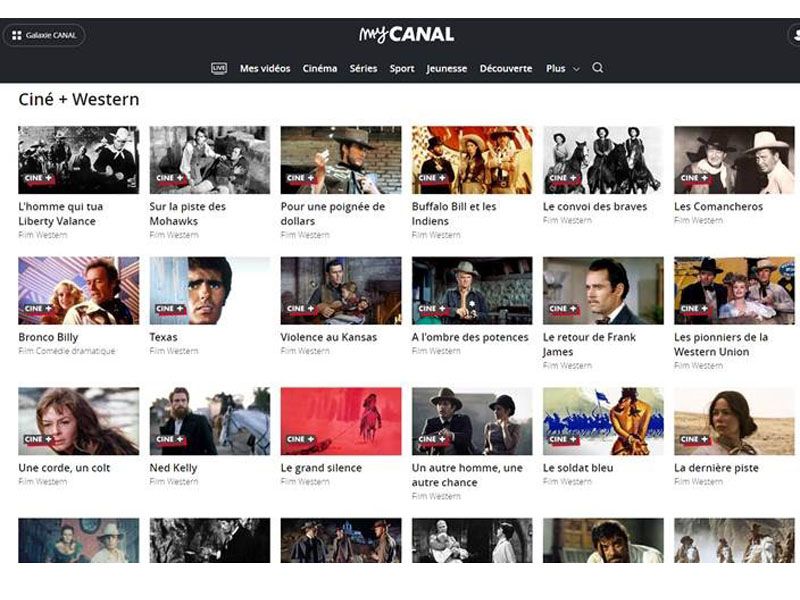Click the Violence au Kansas title
Screen dimensions: 800x600
pyautogui.click(x=329, y=337)
